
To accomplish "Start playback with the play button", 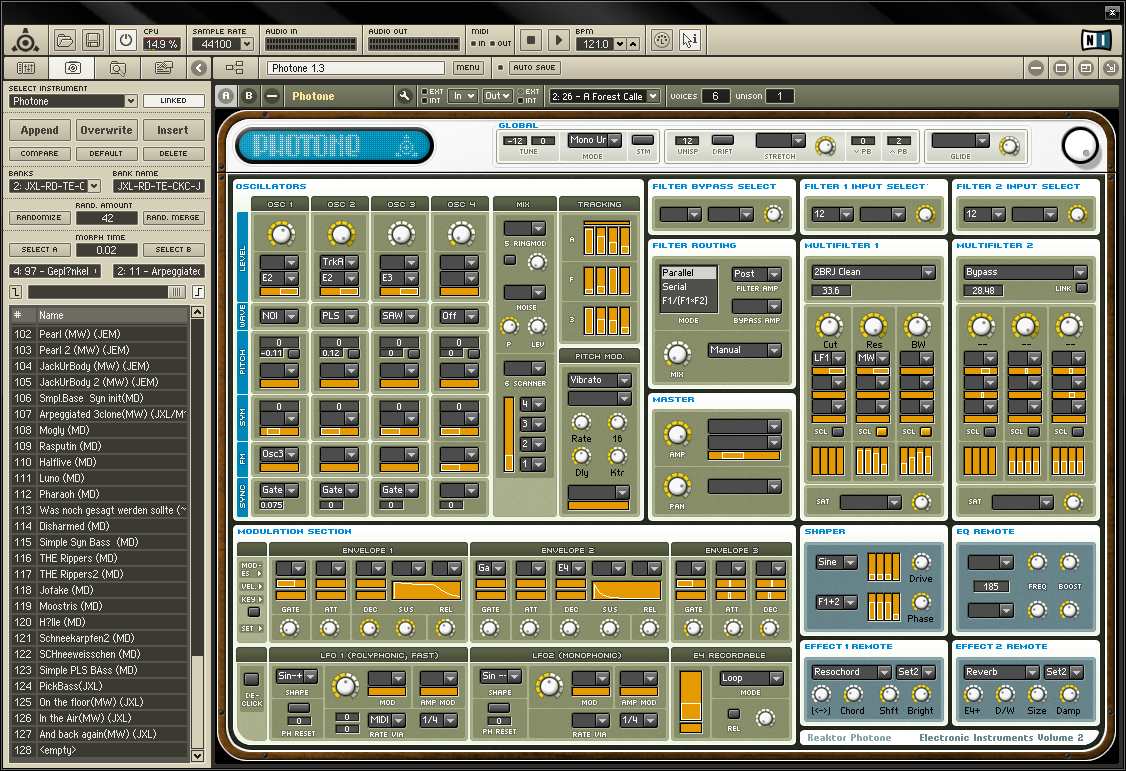I will tap(558, 40).
